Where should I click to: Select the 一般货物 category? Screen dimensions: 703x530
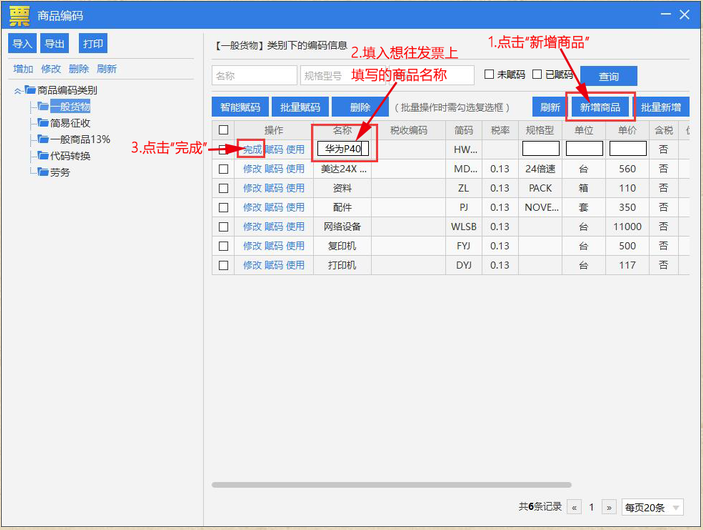pos(70,106)
